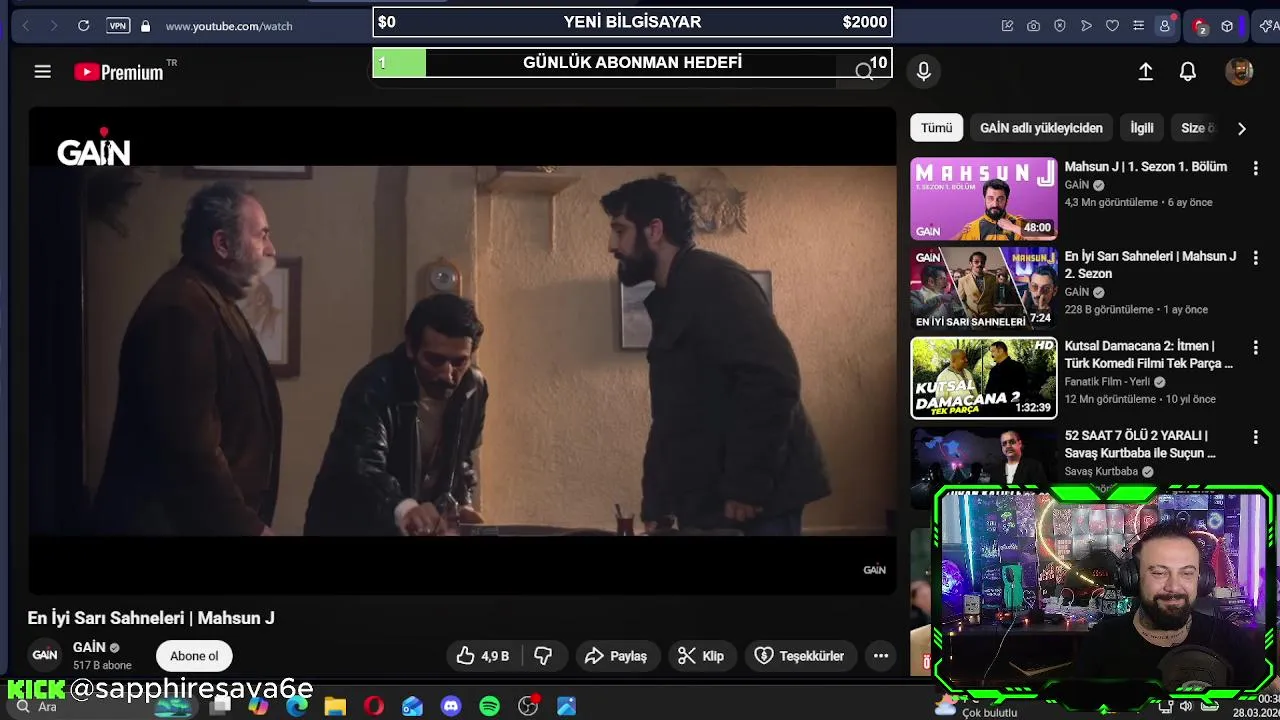The width and height of the screenshot is (1280, 720).
Task: Like the video with thumbs up
Action: 483,656
